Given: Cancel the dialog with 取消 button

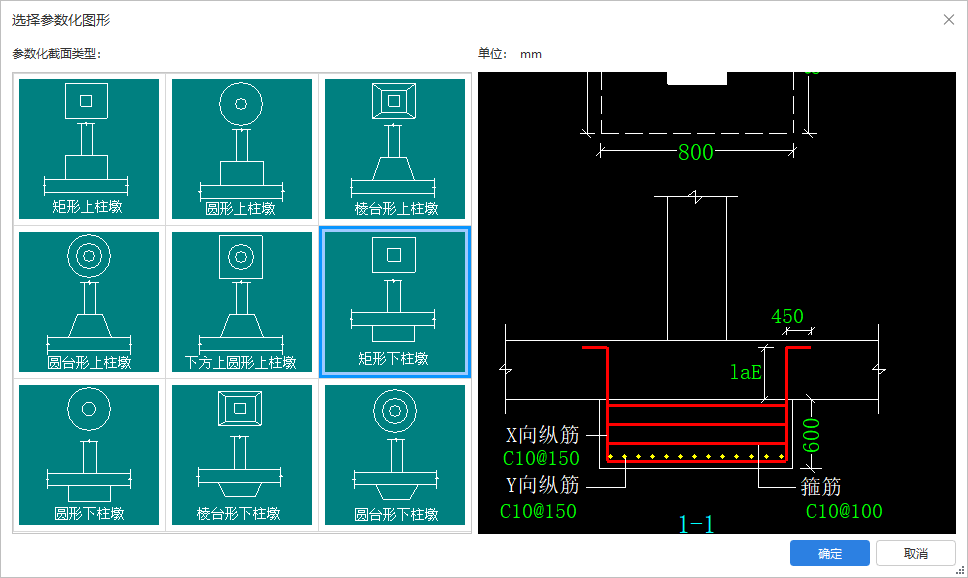Looking at the screenshot, I should [x=916, y=553].
